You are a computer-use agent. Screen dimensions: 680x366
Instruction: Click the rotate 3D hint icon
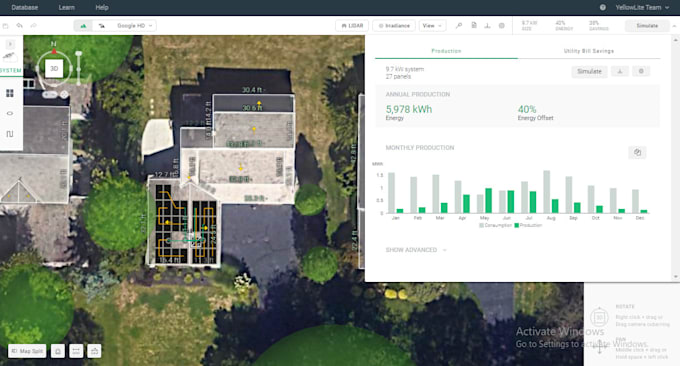(x=599, y=317)
